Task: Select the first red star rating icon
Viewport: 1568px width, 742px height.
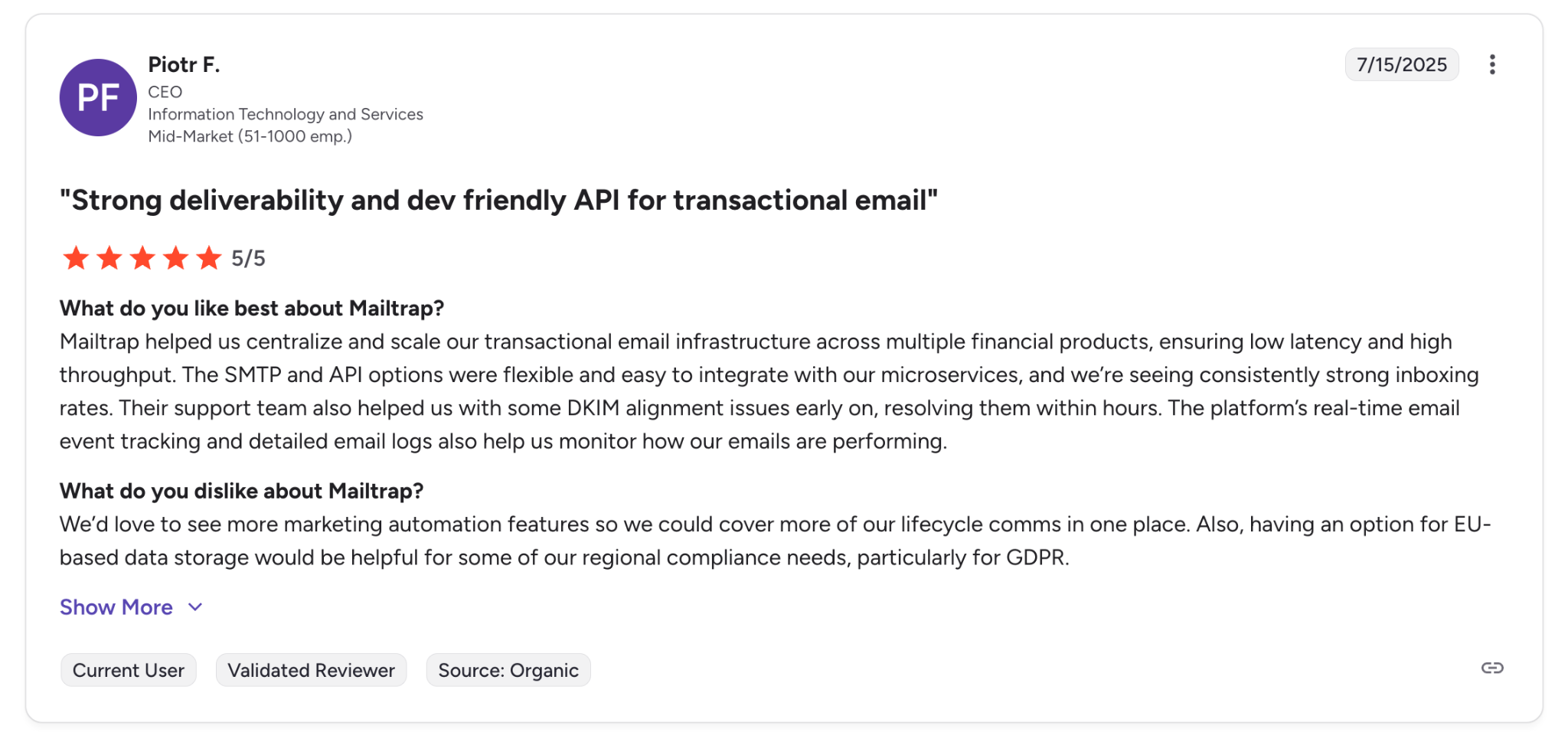Action: pos(75,258)
